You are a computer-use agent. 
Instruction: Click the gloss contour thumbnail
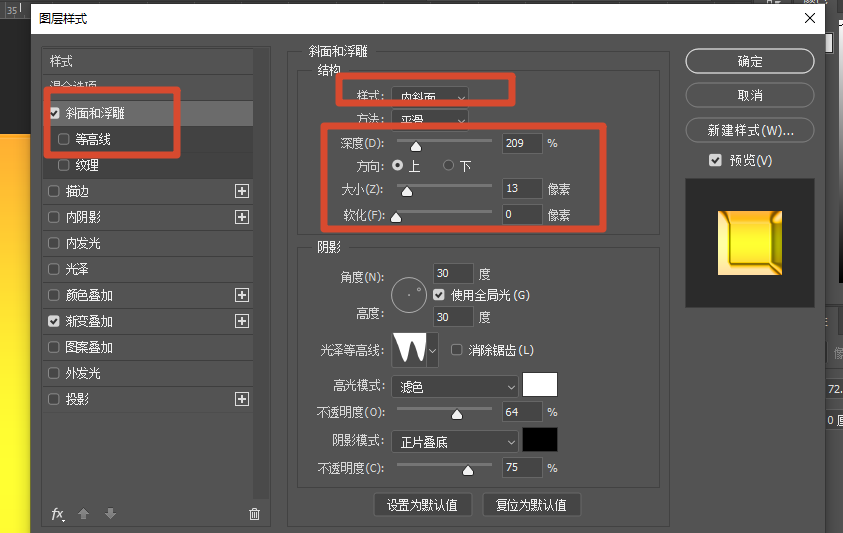(410, 350)
